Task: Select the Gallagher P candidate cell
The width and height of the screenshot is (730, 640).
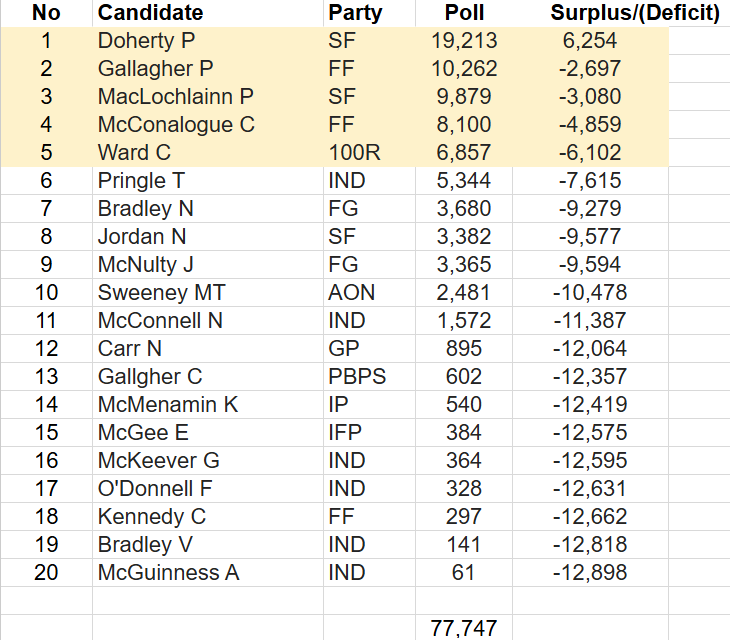Action: 208,69
